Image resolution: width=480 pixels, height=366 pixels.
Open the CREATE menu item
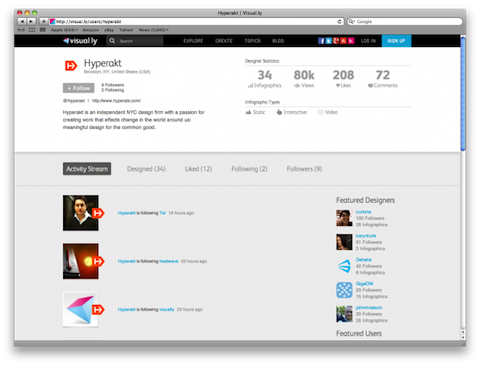(224, 41)
